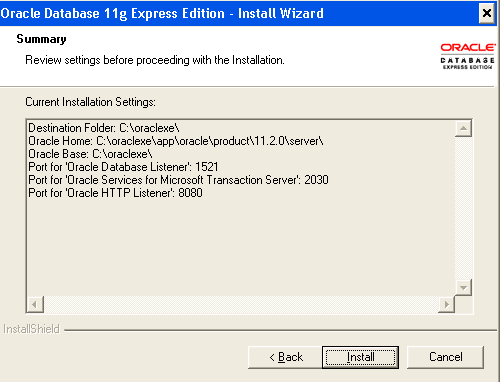This screenshot has height=382, width=501.
Task: Go back using the Back button
Action: pyautogui.click(x=286, y=357)
